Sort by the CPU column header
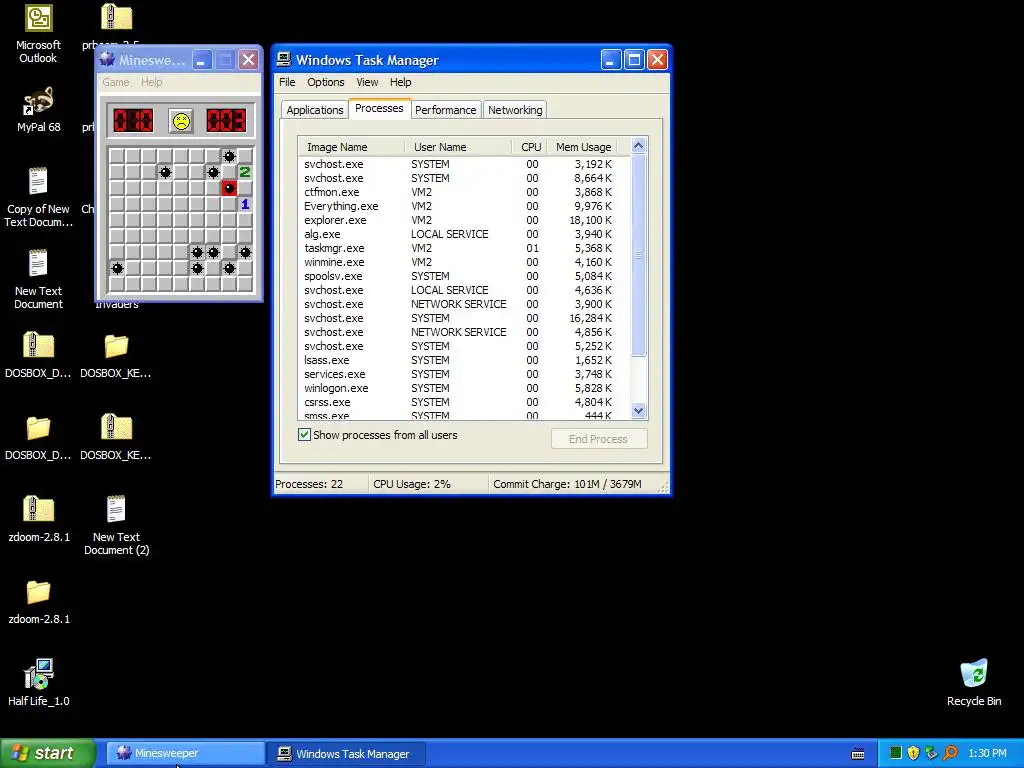Image resolution: width=1024 pixels, height=768 pixels. pos(529,147)
